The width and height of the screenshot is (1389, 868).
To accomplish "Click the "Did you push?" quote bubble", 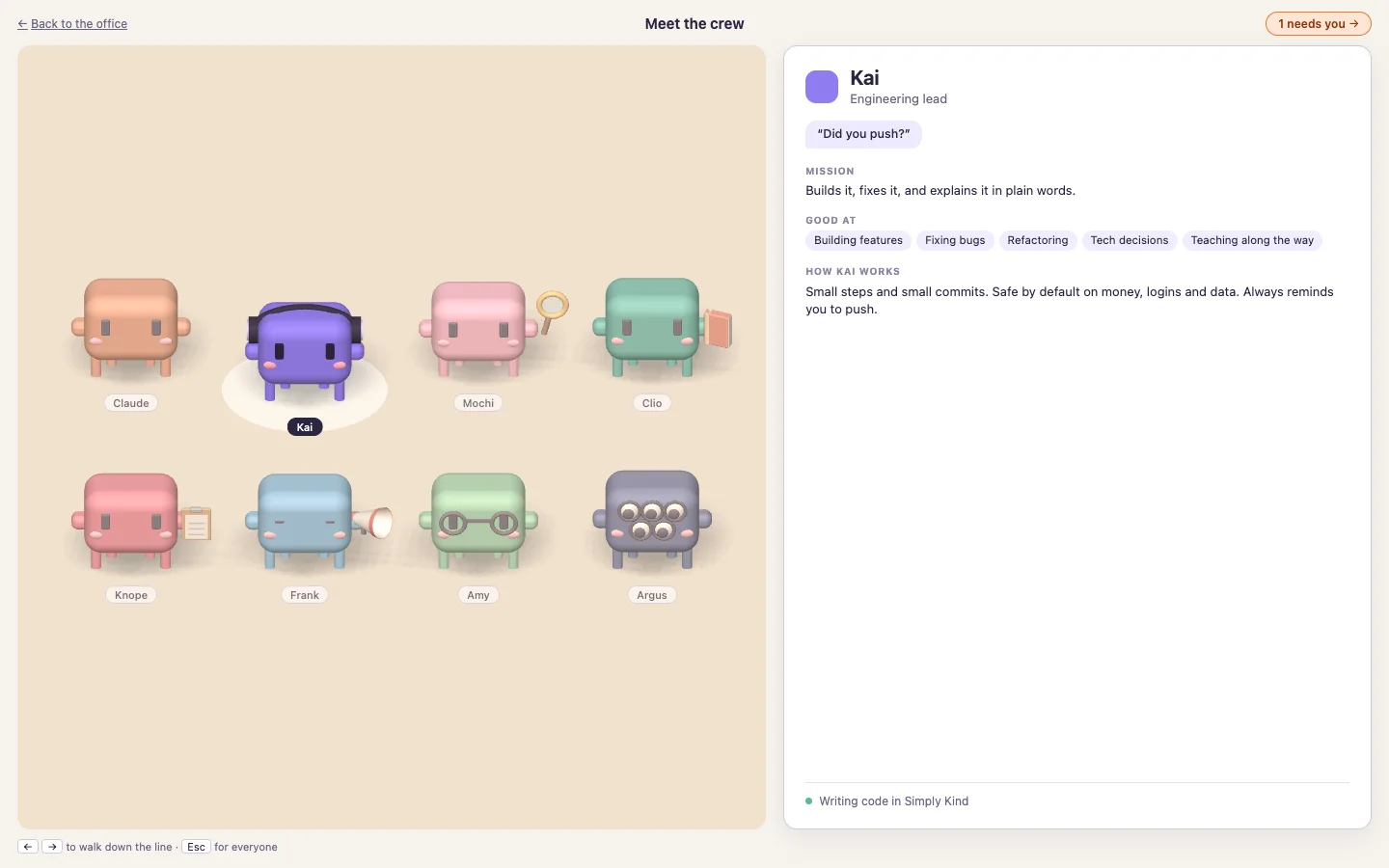I will click(x=863, y=134).
